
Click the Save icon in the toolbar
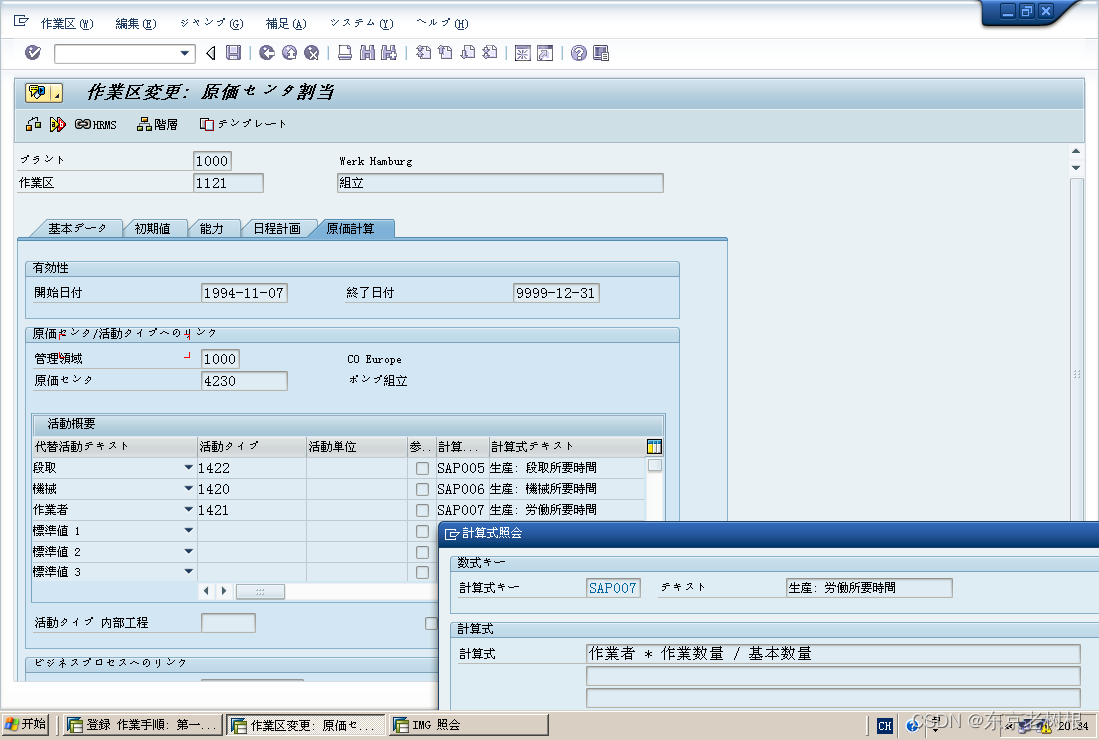232,53
